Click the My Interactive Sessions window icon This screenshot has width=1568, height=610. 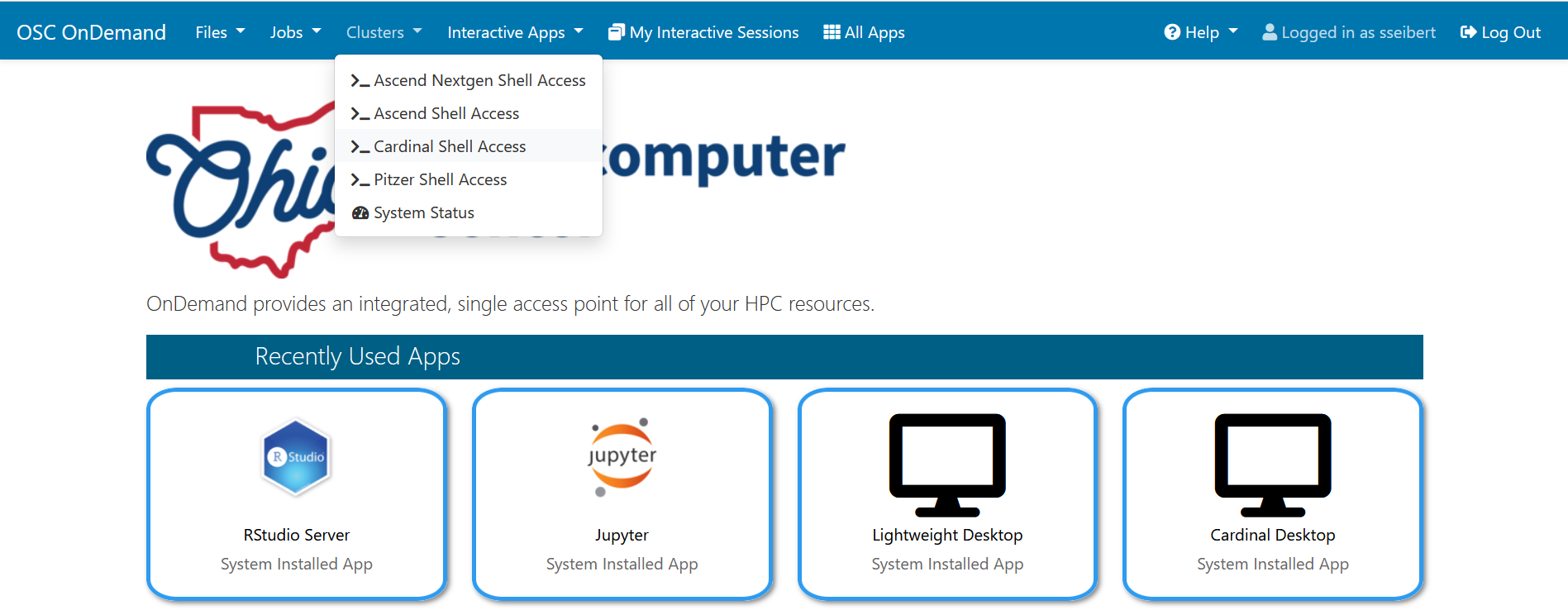617,32
